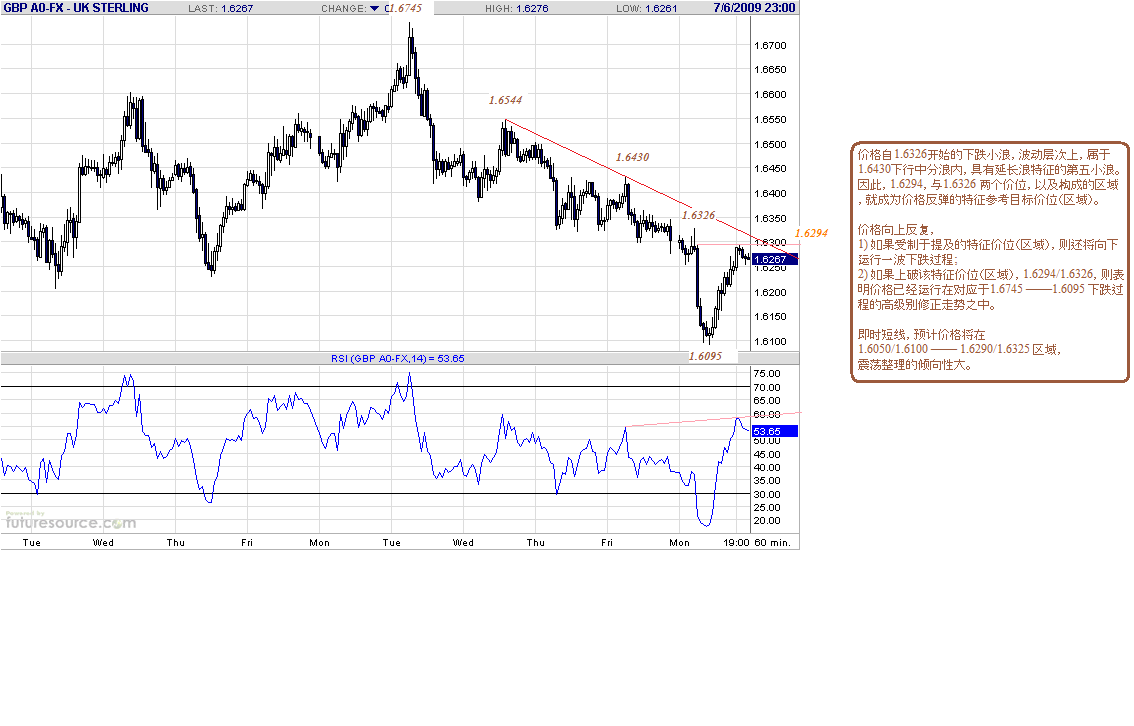Click the 20.00 RSI axis label

click(x=767, y=521)
